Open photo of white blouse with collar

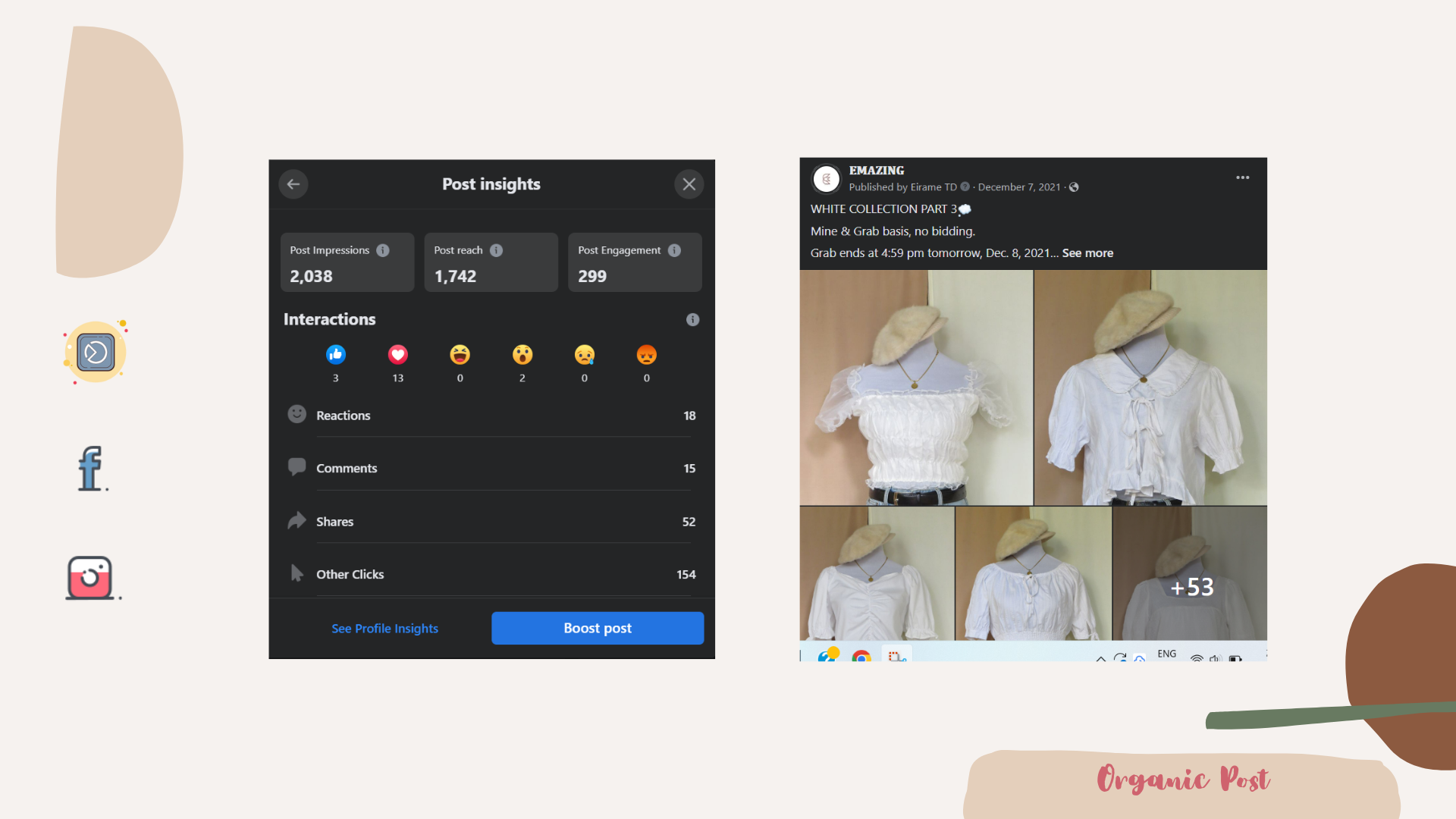point(1150,388)
